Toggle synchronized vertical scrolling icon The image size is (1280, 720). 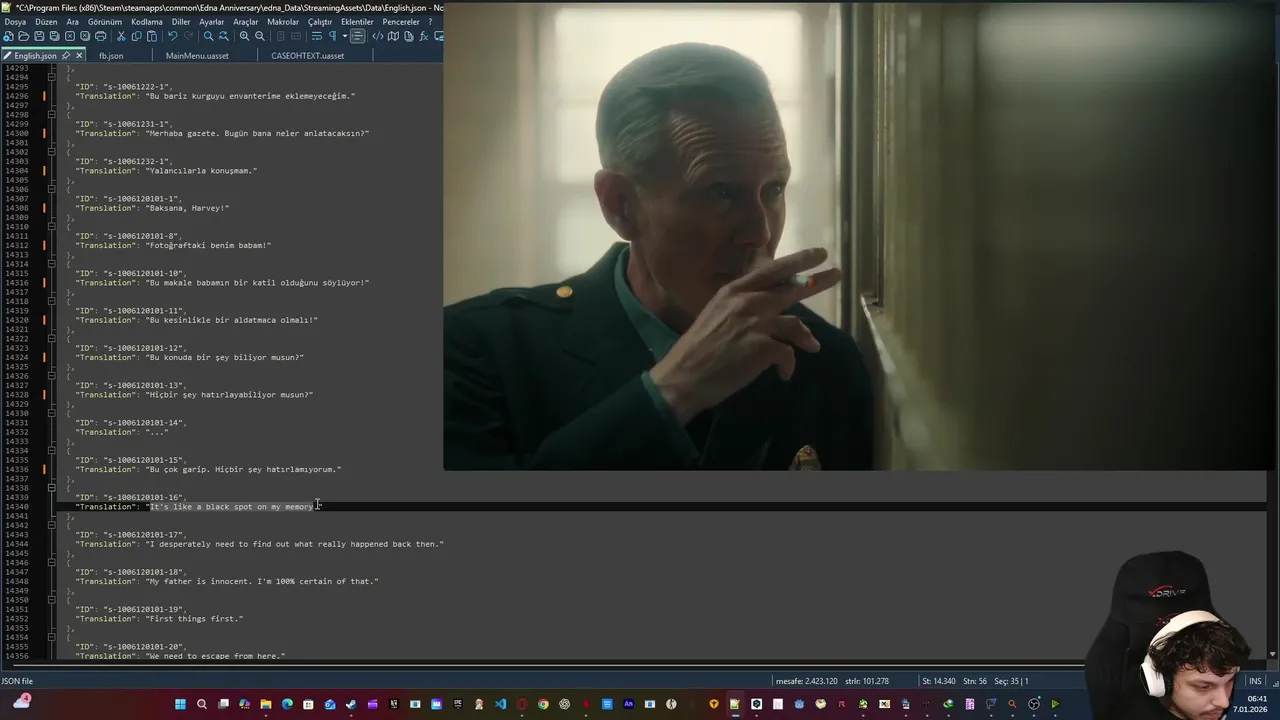[x=280, y=36]
